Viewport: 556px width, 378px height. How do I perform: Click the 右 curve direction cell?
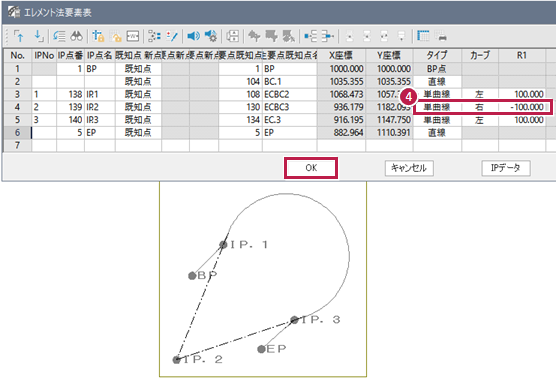[480, 107]
